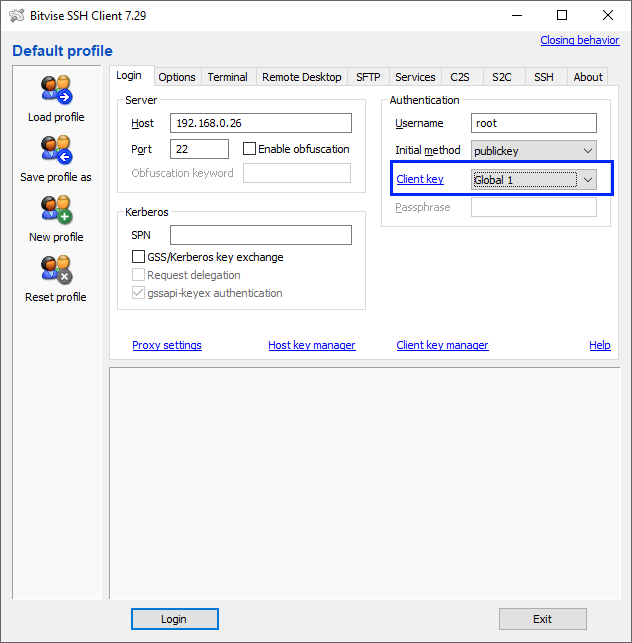This screenshot has width=632, height=643.
Task: Enable the obfuscation checkbox
Action: pos(249,149)
